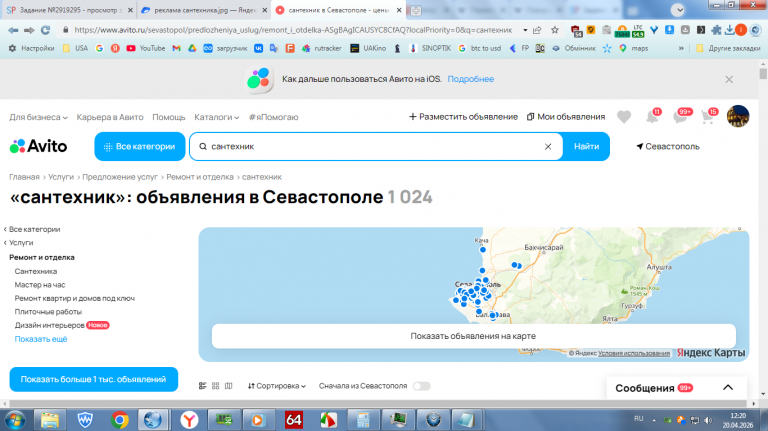The width and height of the screenshot is (768, 431).
Task: Click 'Разместить объявление'
Action: 463,117
